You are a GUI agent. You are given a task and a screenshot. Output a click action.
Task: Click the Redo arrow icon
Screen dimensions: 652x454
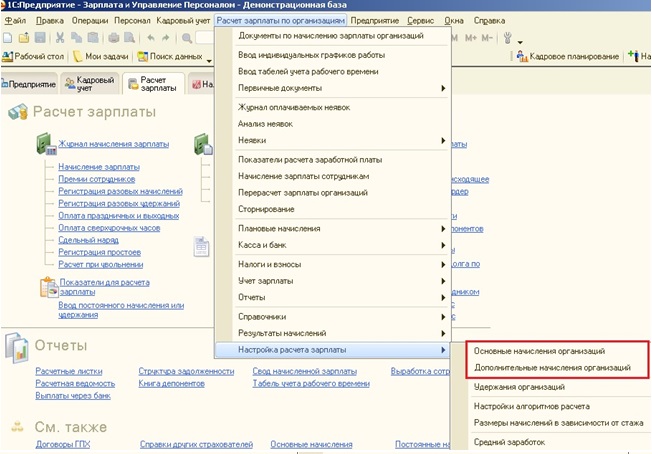[x=165, y=38]
